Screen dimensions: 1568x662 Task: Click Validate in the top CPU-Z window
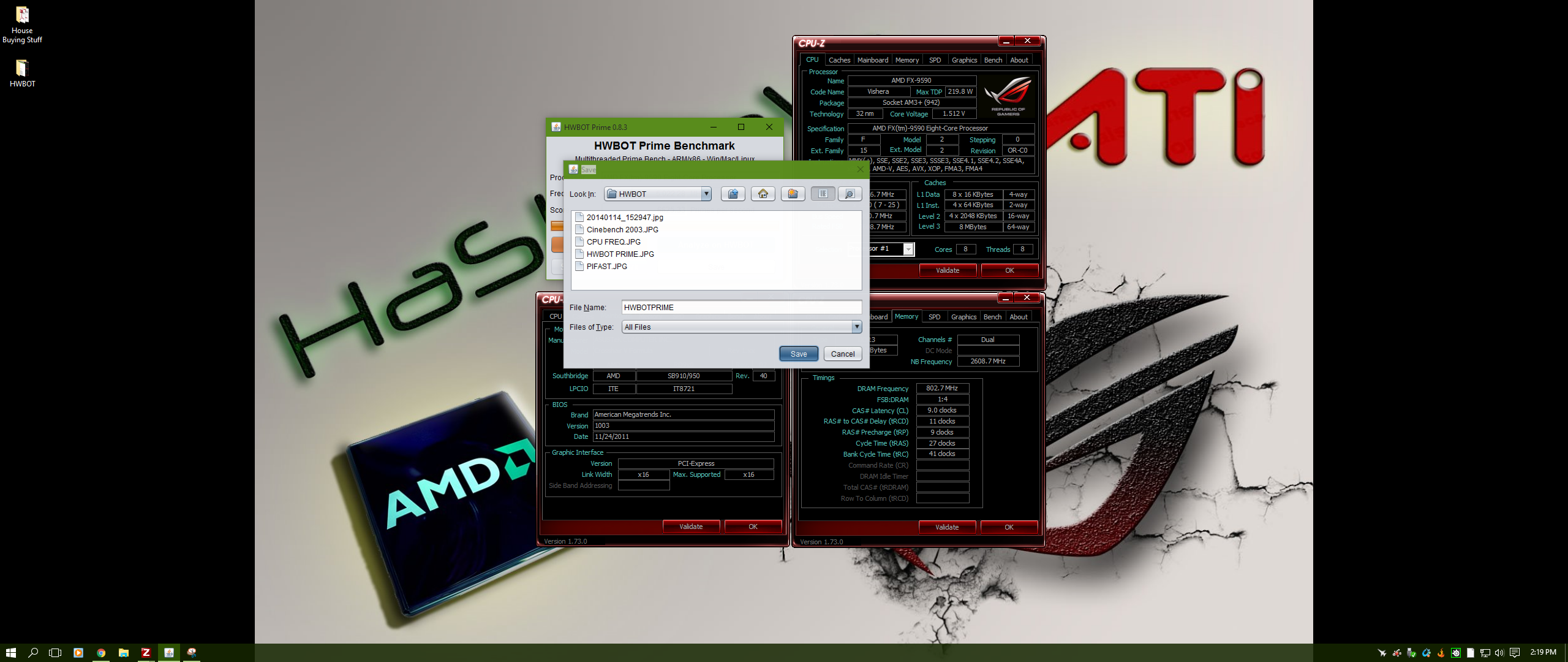948,270
